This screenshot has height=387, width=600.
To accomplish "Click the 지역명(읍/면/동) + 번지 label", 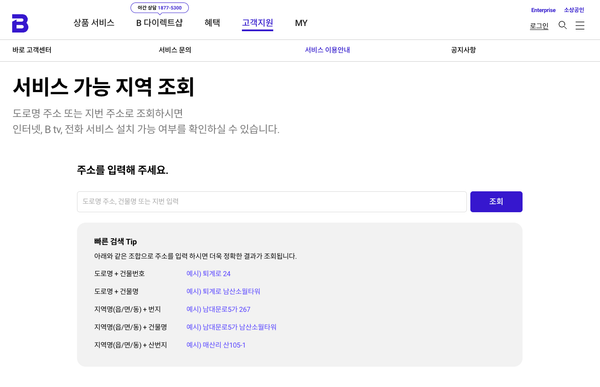I will point(127,309).
